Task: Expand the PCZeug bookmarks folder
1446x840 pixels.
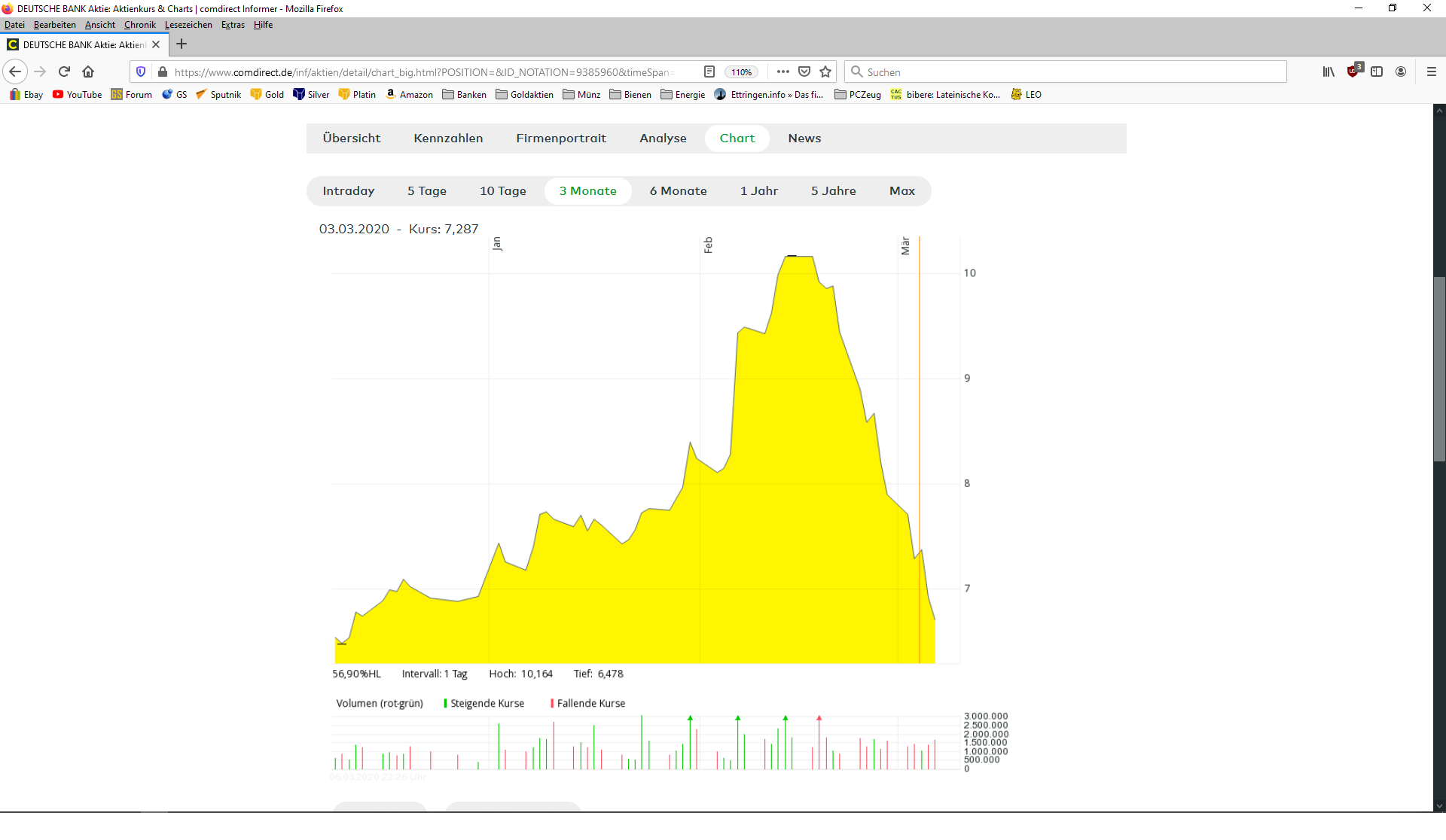Action: [x=858, y=94]
